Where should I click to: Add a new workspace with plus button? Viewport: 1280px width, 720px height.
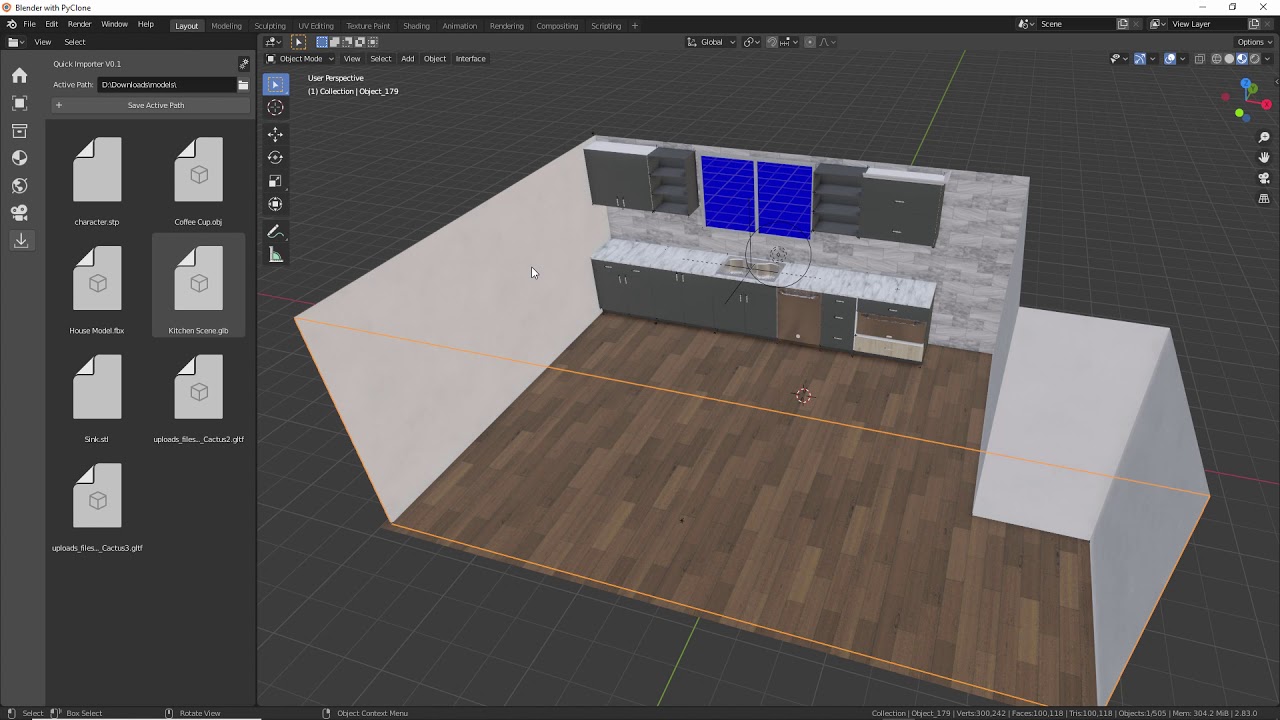pyautogui.click(x=634, y=25)
